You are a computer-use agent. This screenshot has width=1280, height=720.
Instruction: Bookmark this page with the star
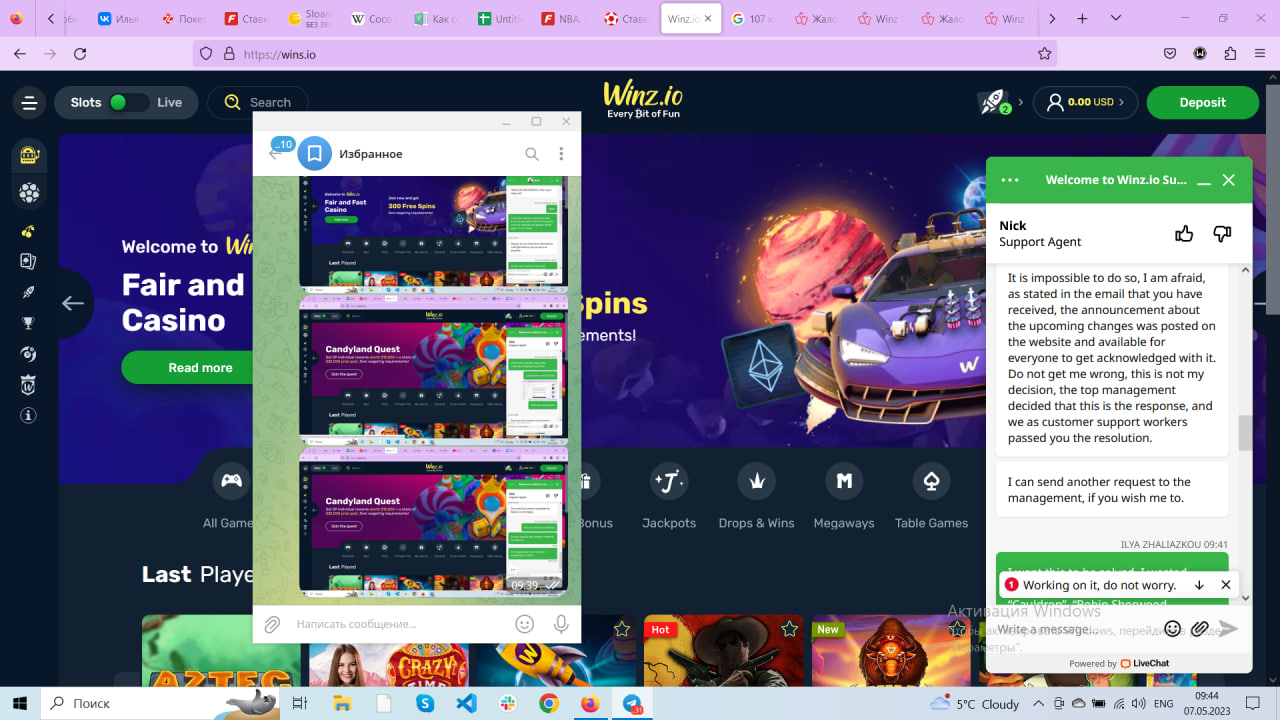pyautogui.click(x=1044, y=54)
